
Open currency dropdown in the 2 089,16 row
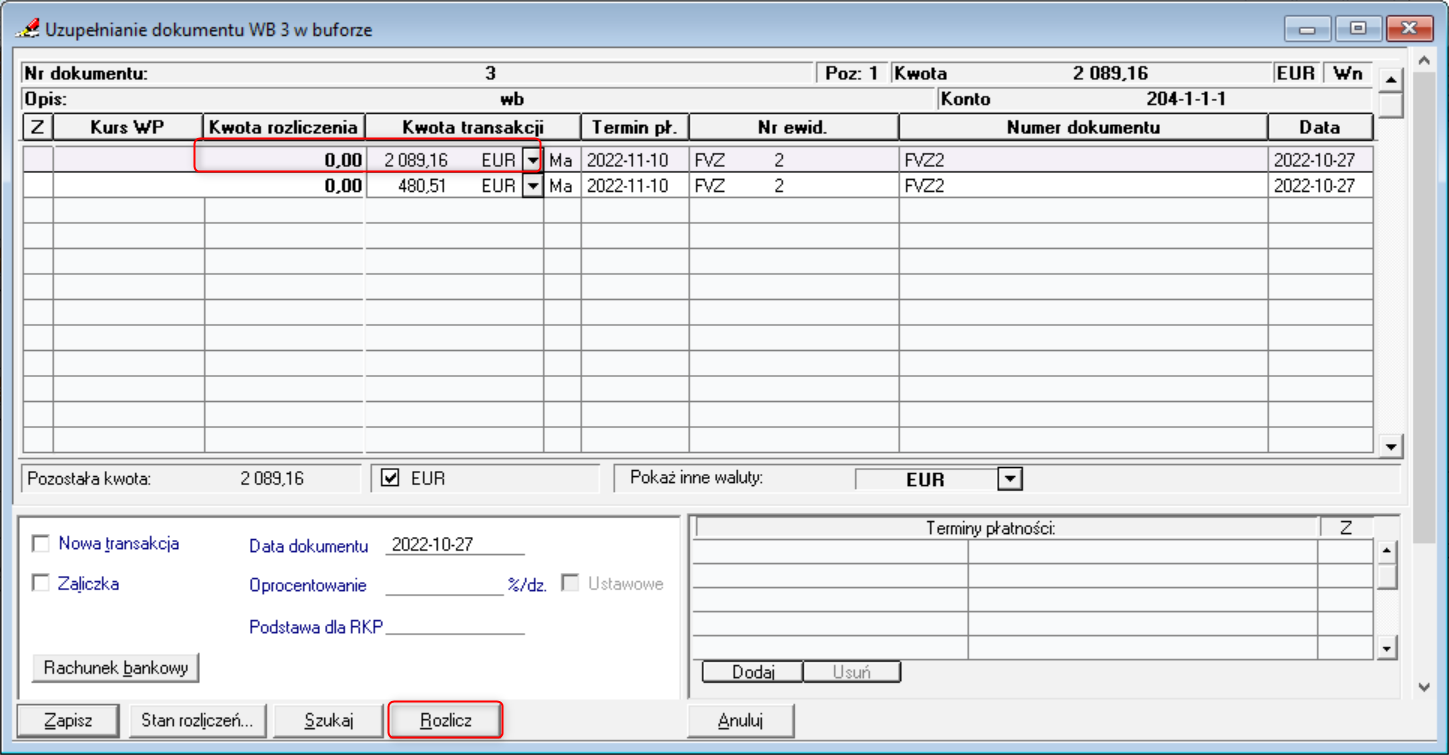pyautogui.click(x=533, y=160)
